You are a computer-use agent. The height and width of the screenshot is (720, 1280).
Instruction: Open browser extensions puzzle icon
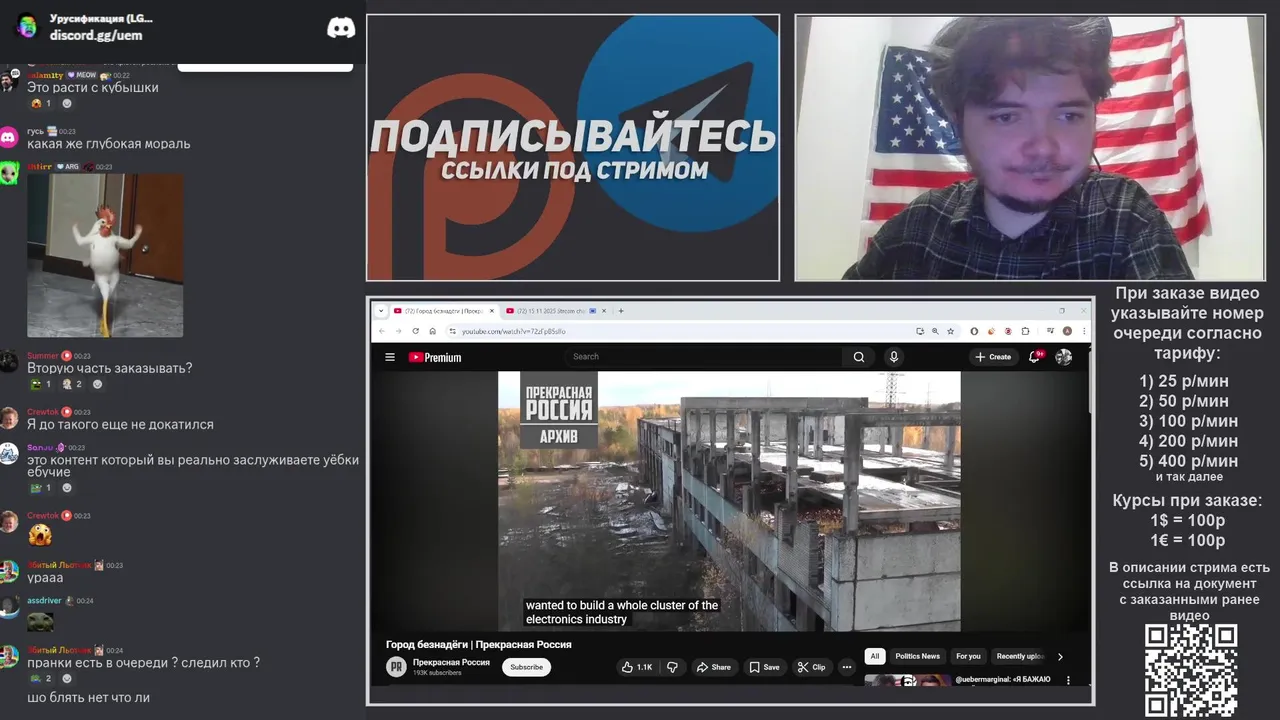point(1025,331)
